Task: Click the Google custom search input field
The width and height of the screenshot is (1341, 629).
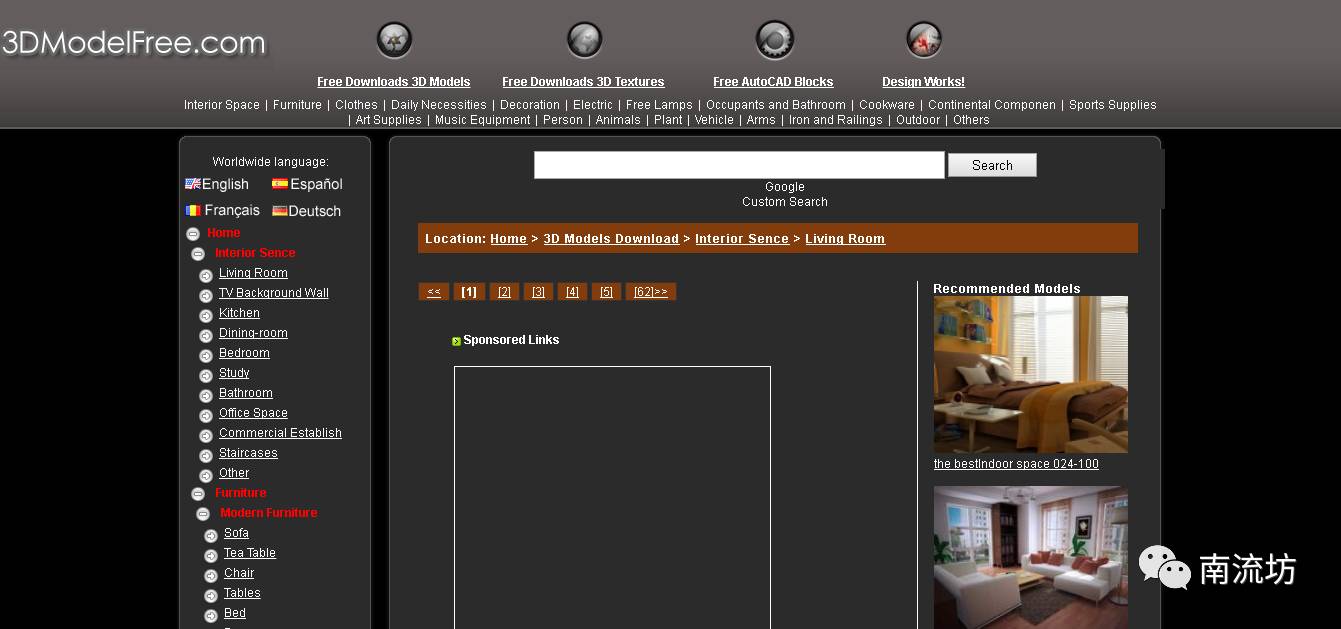Action: pos(739,165)
